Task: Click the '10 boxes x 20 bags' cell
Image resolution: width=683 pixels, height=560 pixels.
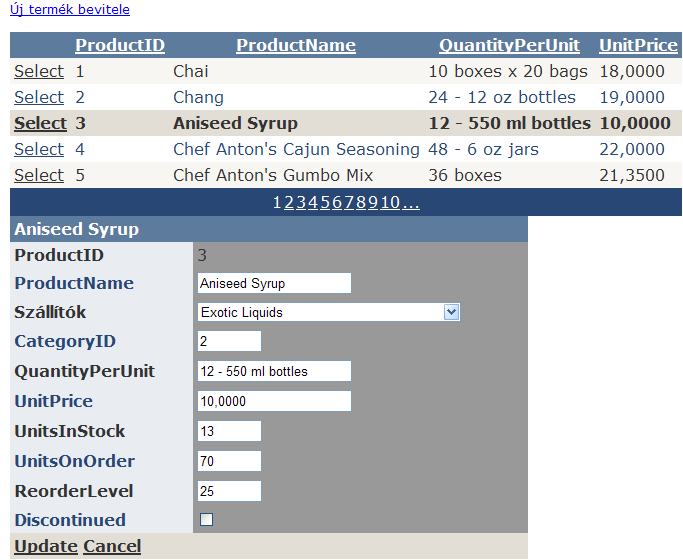Action: point(508,71)
